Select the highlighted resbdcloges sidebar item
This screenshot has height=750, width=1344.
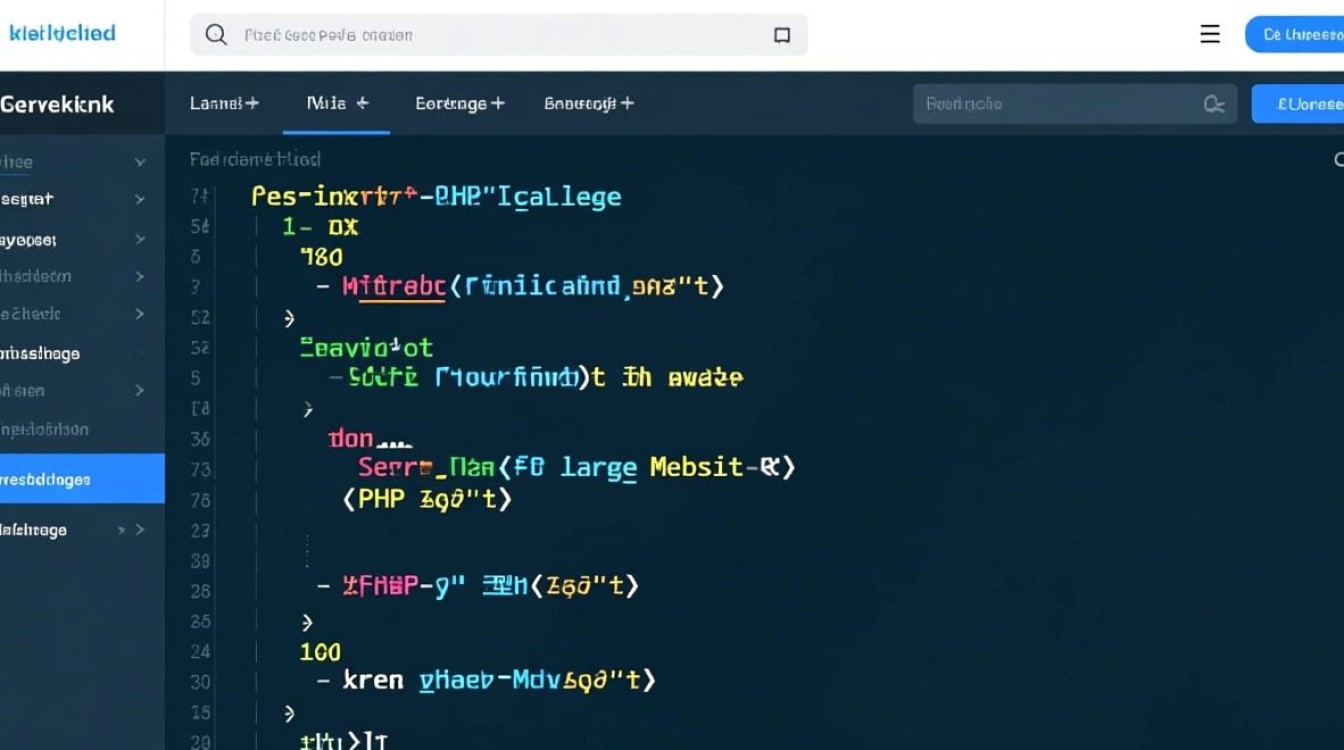click(x=60, y=479)
